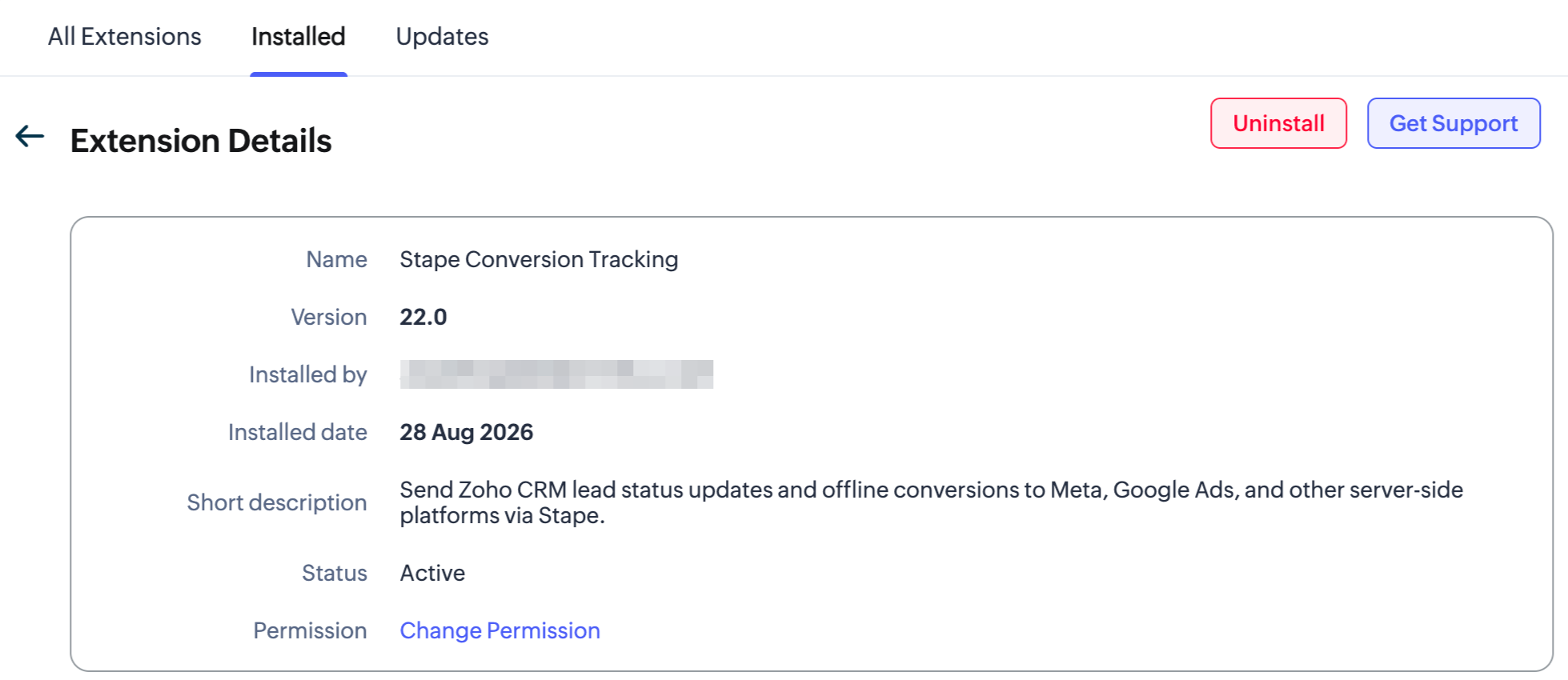Click the Version field label

[x=329, y=317]
